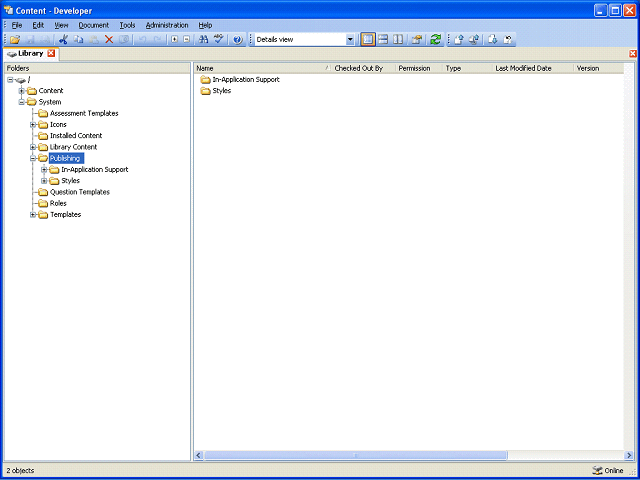
Task: Click the Online connection status icon
Action: click(597, 470)
